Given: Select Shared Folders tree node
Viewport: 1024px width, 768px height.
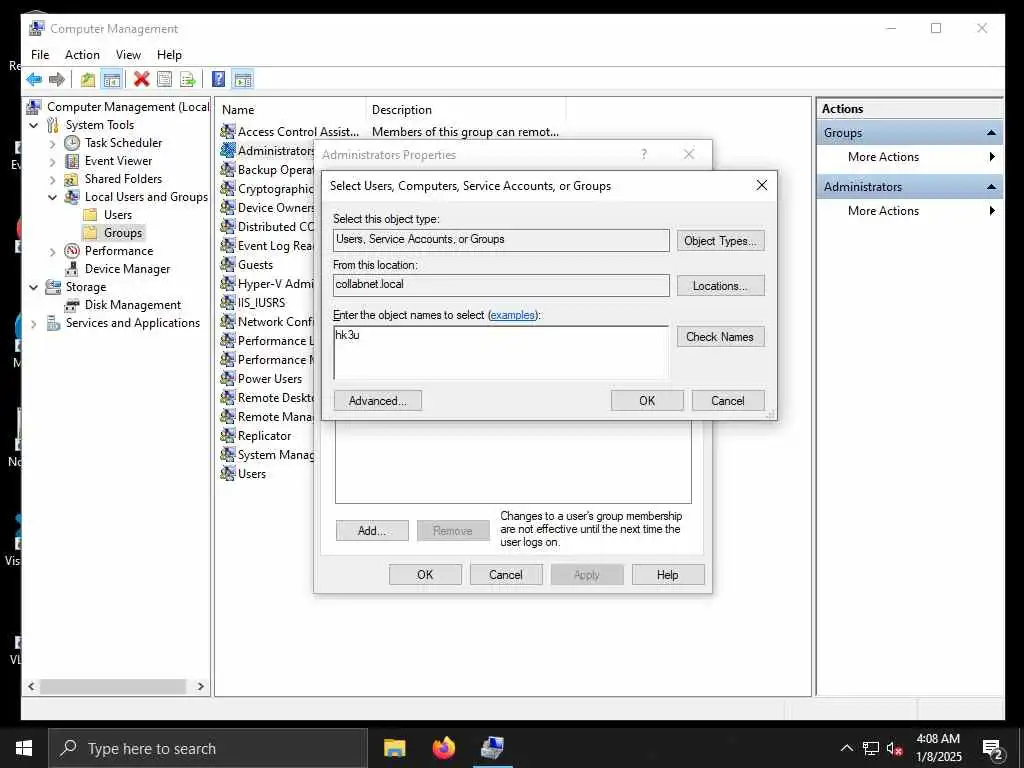Looking at the screenshot, I should tap(123, 179).
